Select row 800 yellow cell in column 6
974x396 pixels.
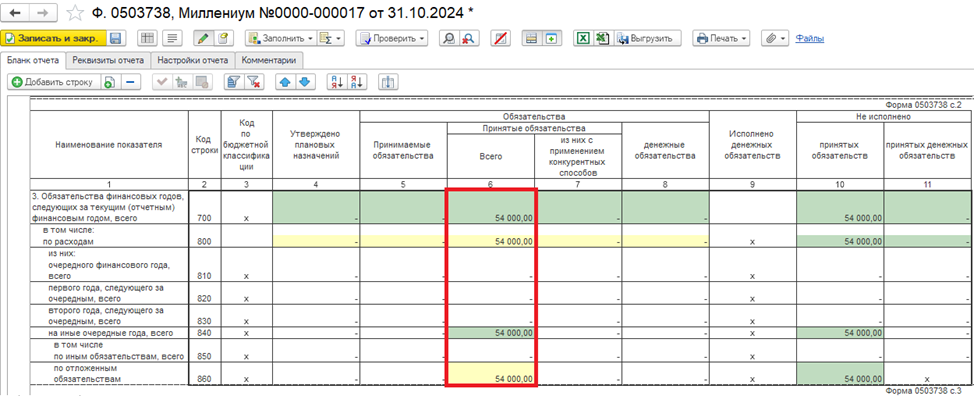pyautogui.click(x=491, y=241)
